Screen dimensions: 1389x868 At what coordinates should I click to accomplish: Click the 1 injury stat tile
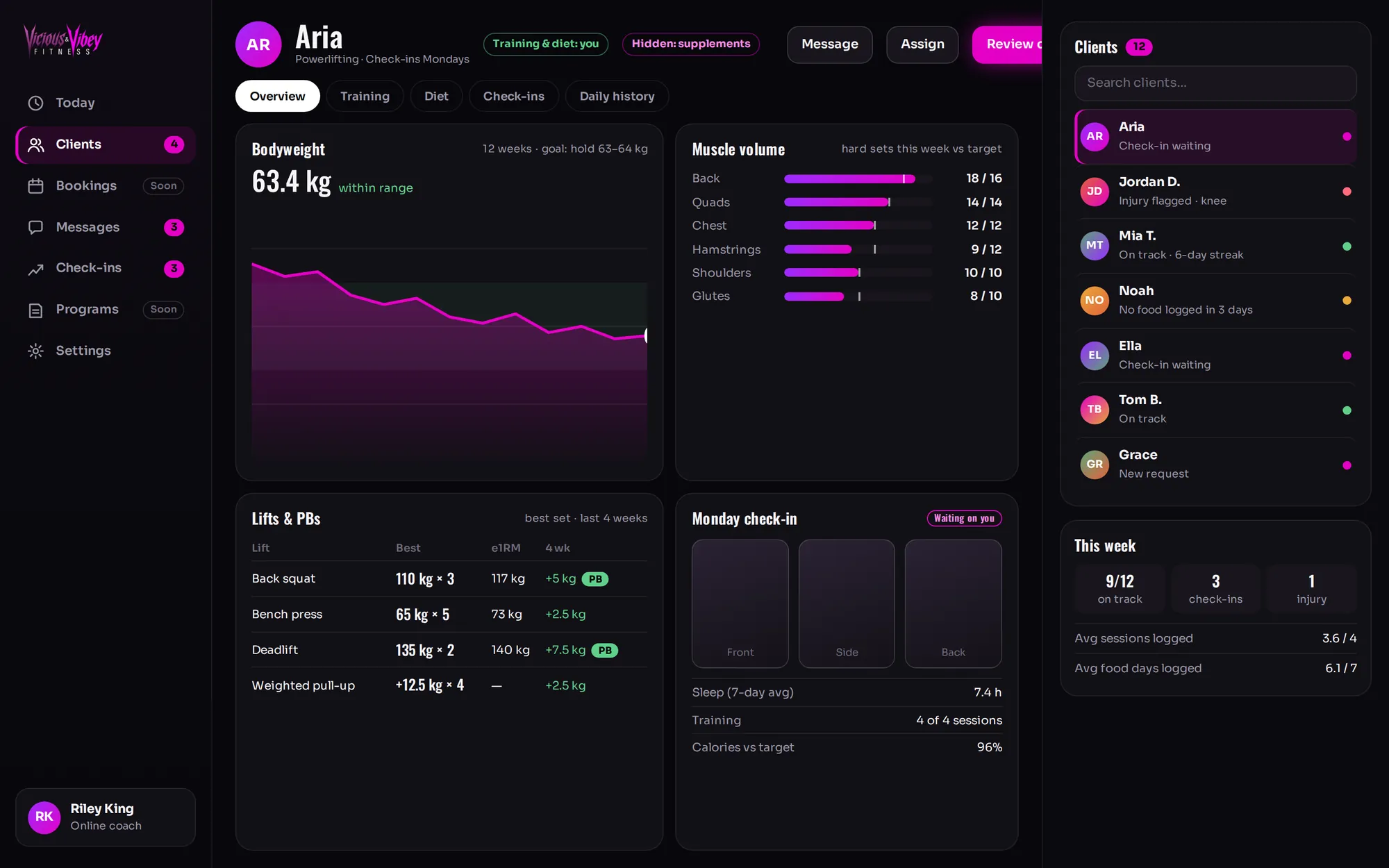(1311, 588)
